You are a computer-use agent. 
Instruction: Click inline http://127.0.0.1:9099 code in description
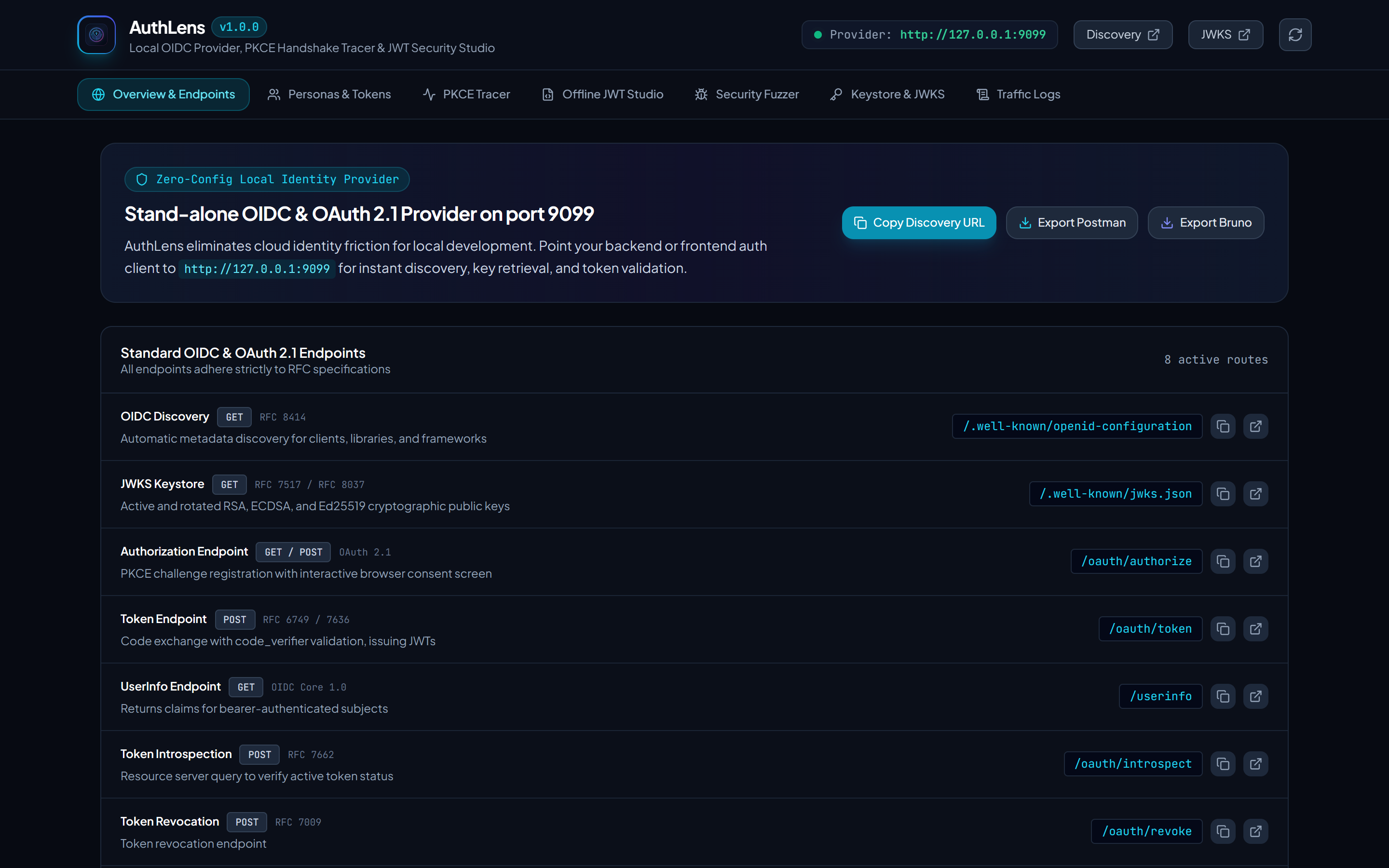click(257, 269)
